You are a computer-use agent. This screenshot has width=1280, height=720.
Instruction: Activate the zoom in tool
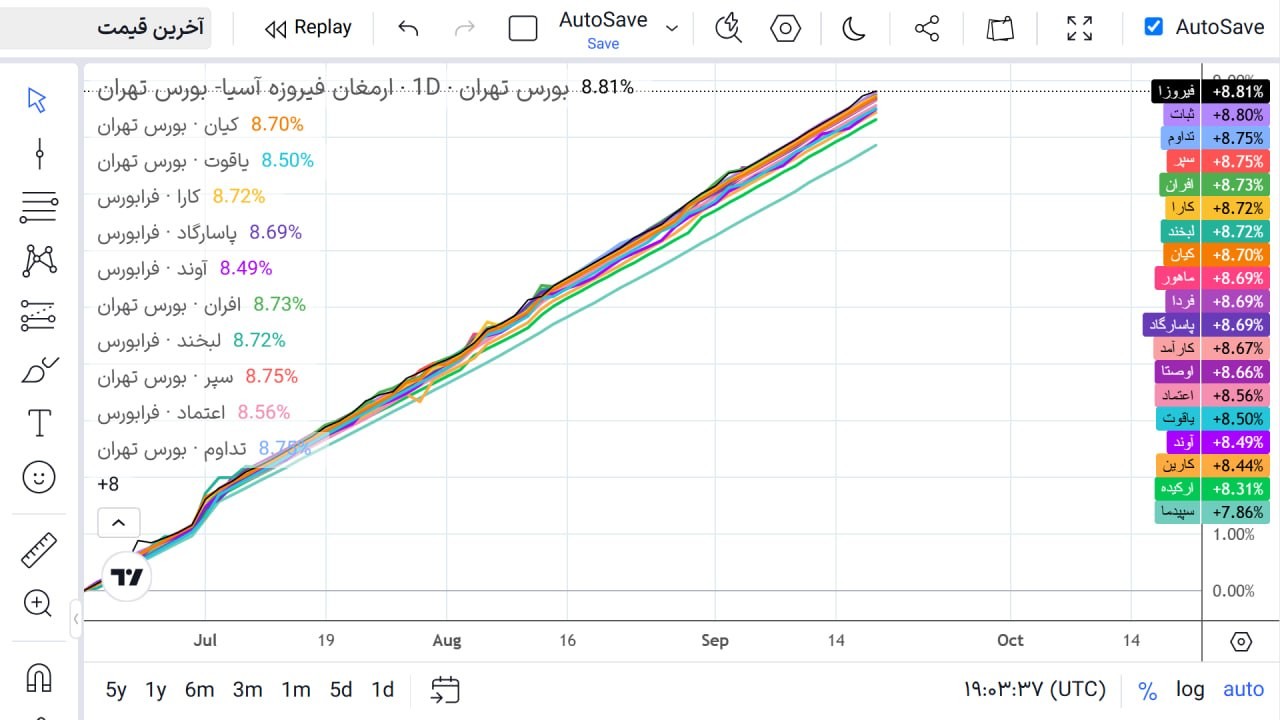pyautogui.click(x=38, y=603)
